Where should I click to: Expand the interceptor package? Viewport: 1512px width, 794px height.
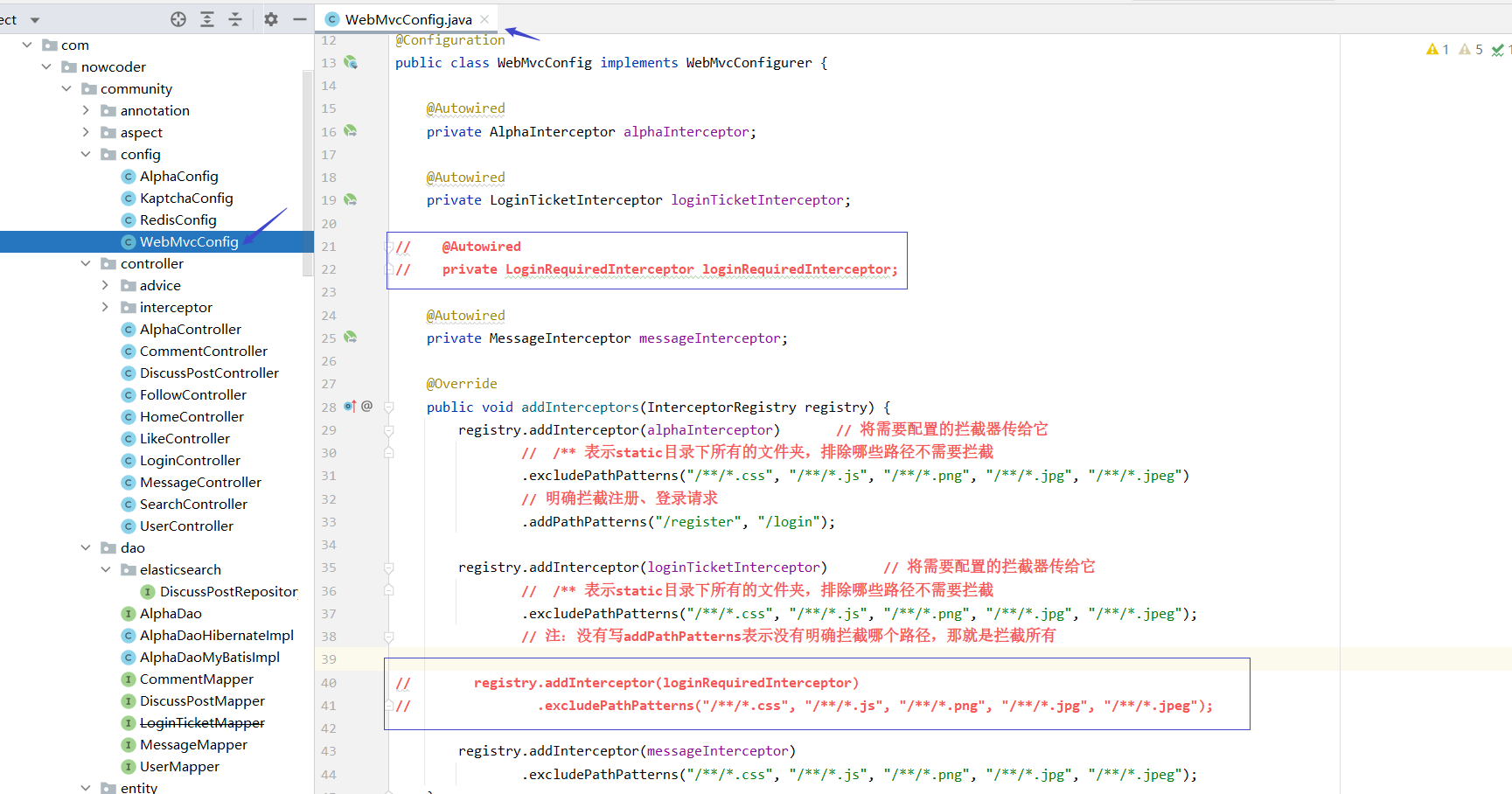106,307
